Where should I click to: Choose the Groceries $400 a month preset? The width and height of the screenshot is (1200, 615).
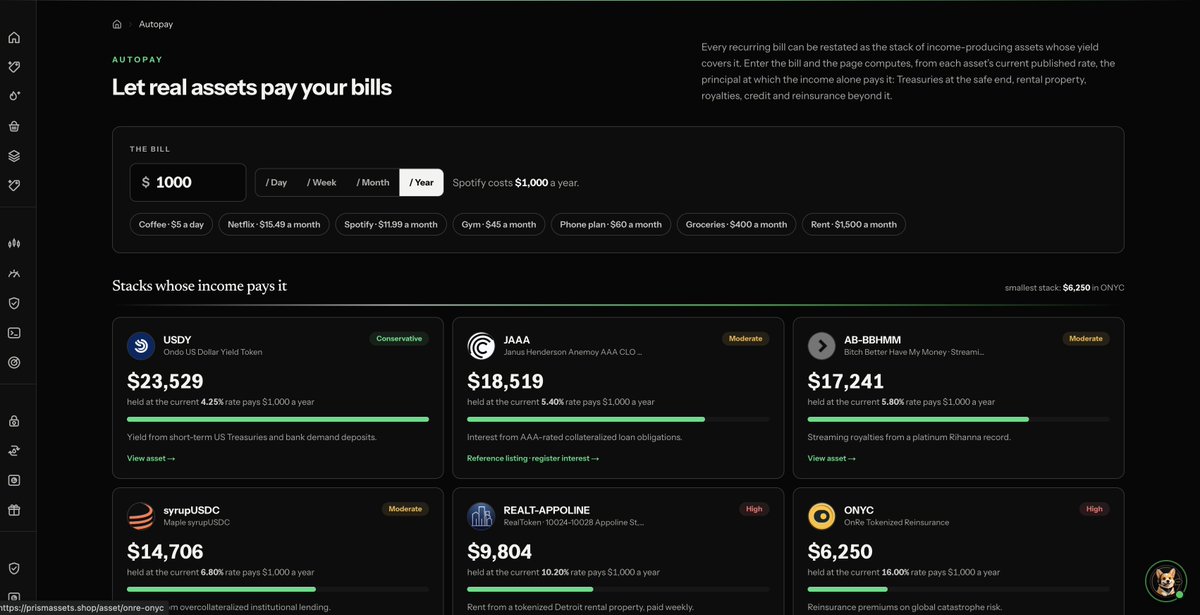(x=736, y=224)
